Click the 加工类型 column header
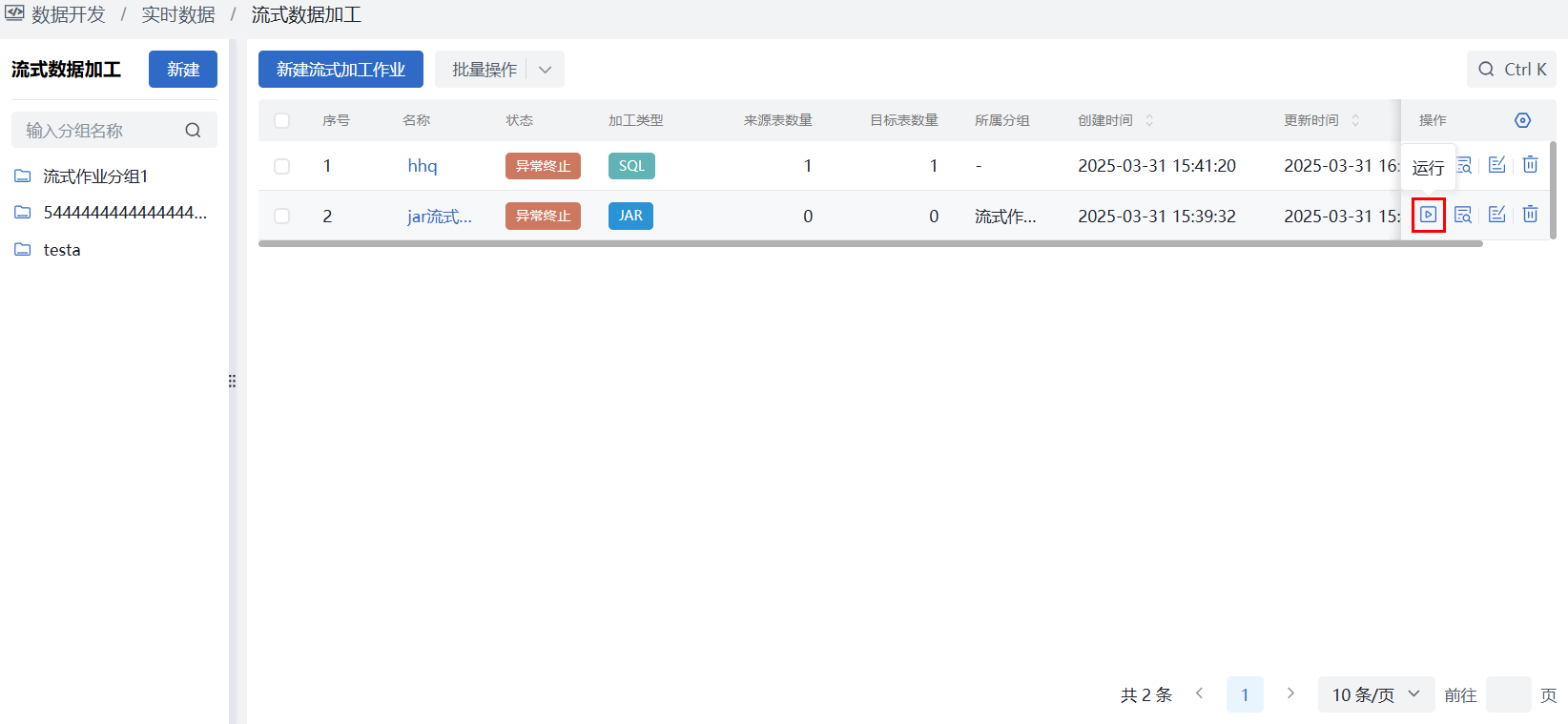 coord(636,120)
